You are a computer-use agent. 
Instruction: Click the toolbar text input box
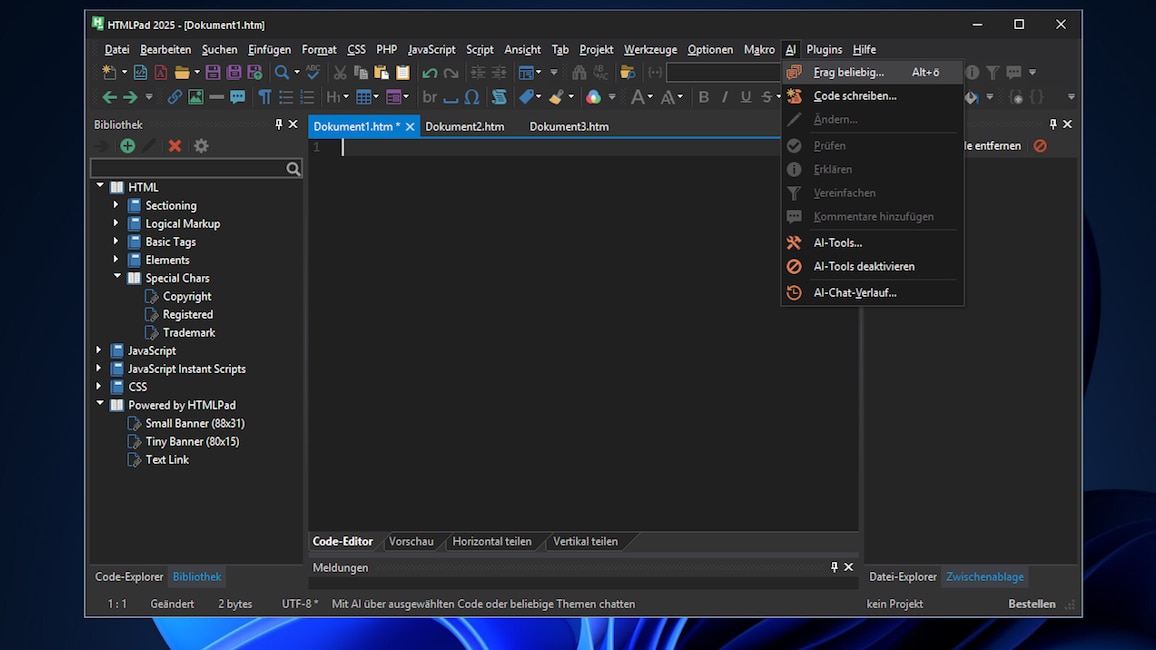[722, 72]
